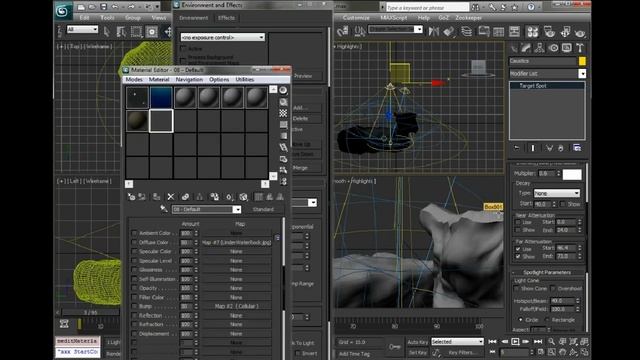Click Show Shaded Material in Viewport icon
Screen dimensions: 640x360
[243, 197]
